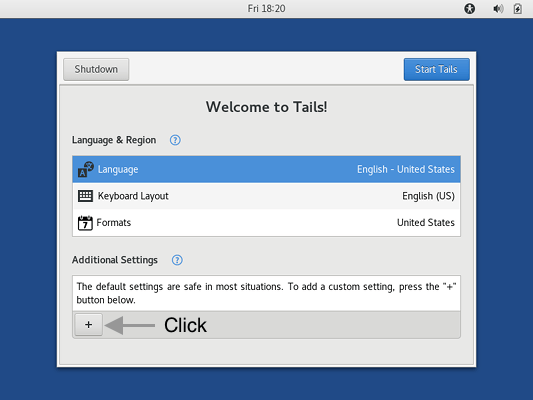The image size is (533, 400).
Task: Open Additional Settings help icon
Action: point(177,260)
